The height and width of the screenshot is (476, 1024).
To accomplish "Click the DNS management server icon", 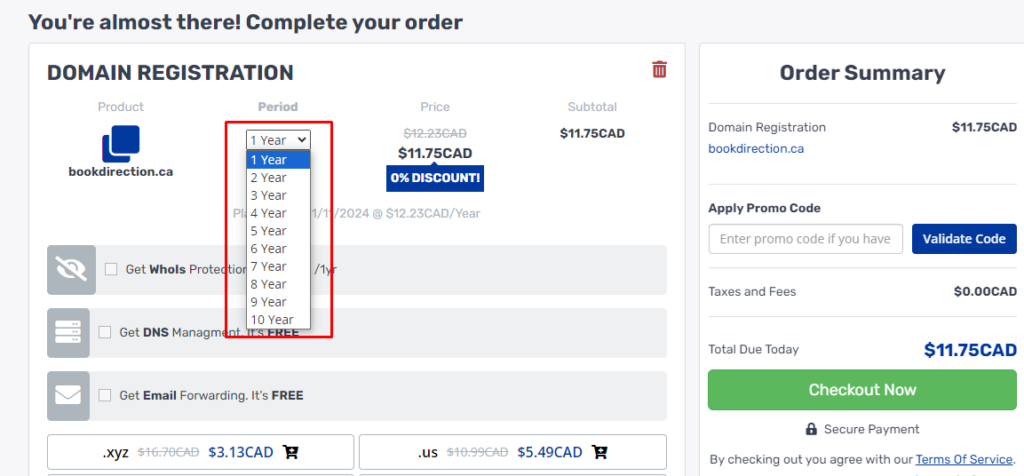I will point(68,333).
